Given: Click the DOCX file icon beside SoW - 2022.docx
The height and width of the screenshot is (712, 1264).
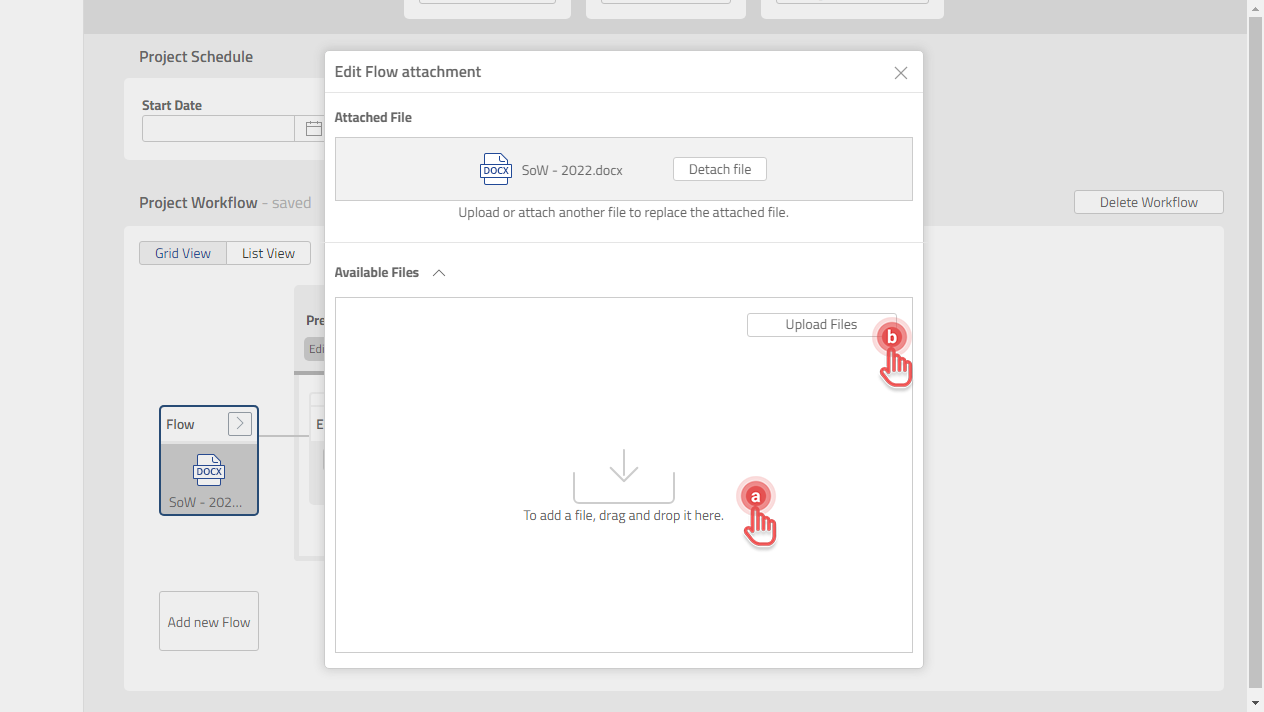Looking at the screenshot, I should (x=495, y=169).
